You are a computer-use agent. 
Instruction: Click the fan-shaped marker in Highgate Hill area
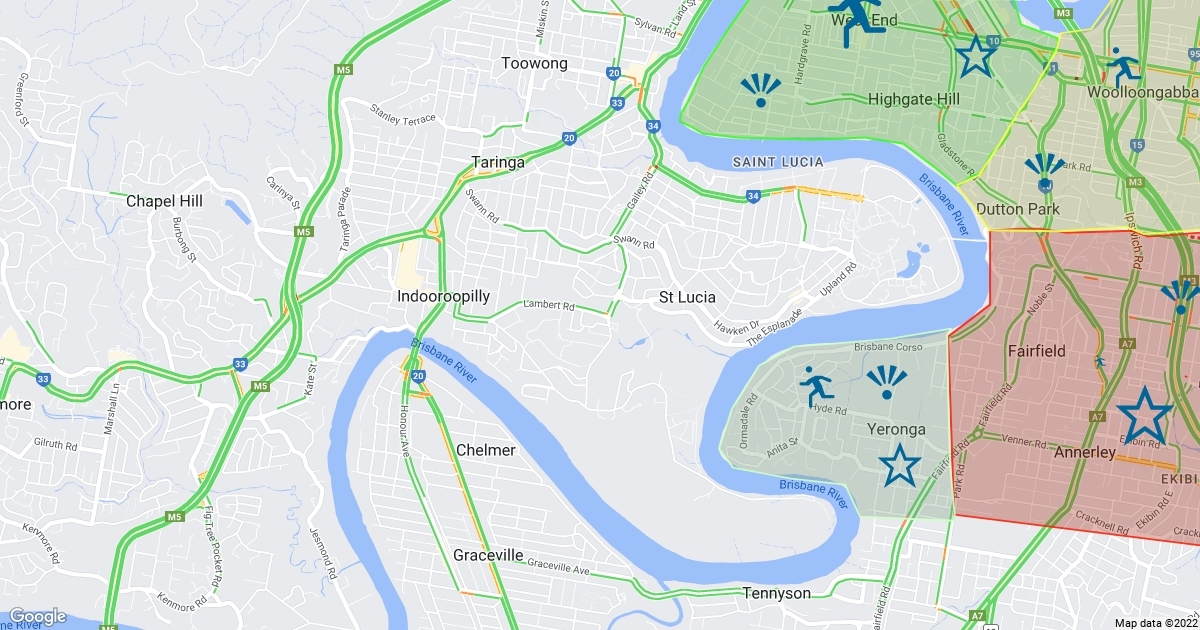[x=760, y=90]
